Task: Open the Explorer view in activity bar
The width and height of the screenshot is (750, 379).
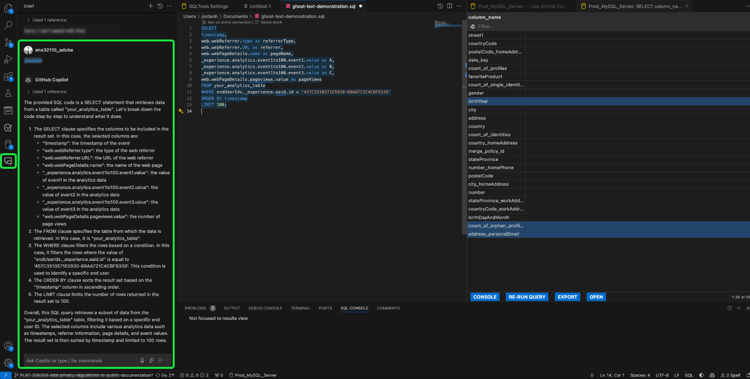Action: (x=8, y=8)
